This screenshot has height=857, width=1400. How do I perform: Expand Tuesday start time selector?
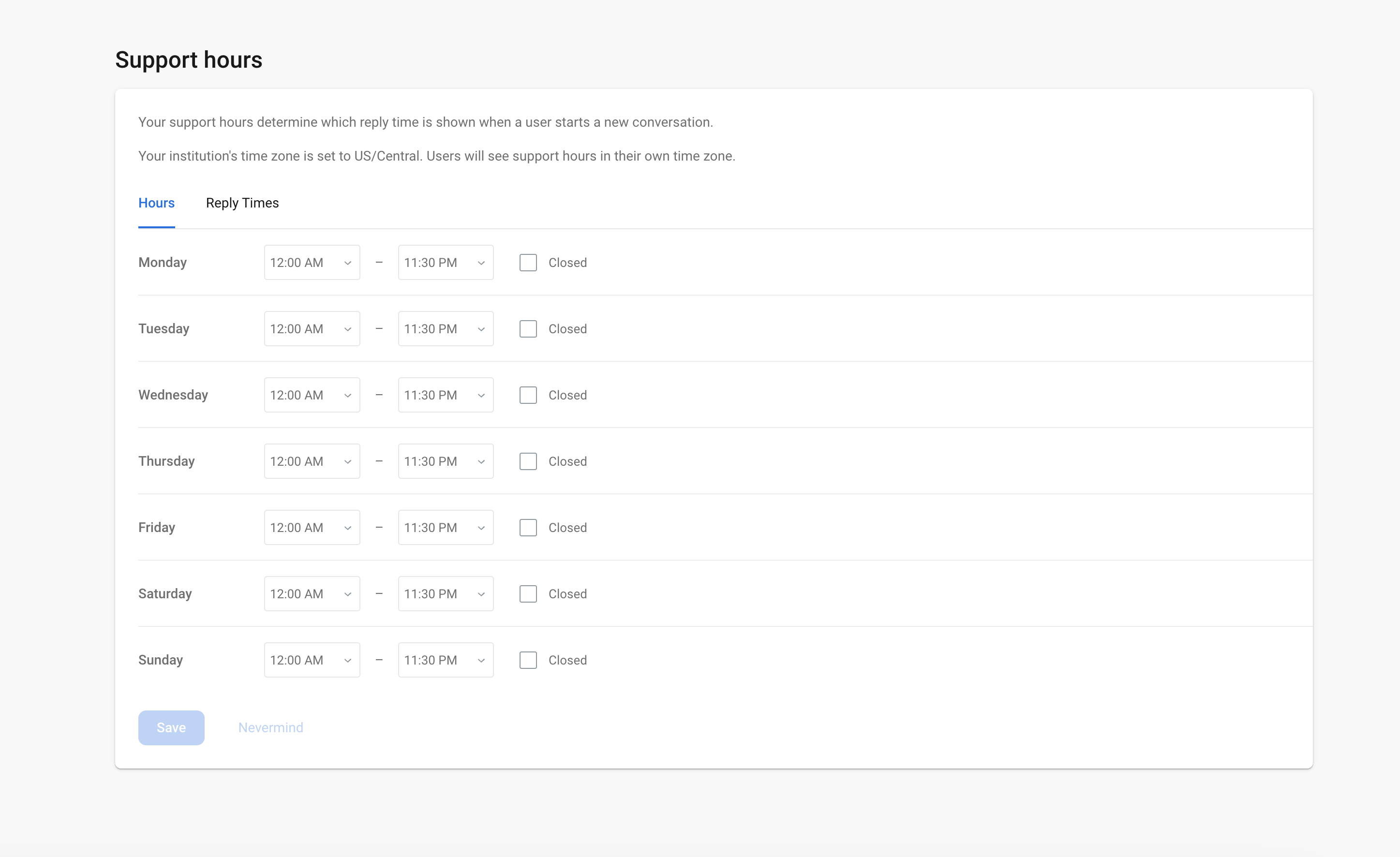click(x=312, y=329)
